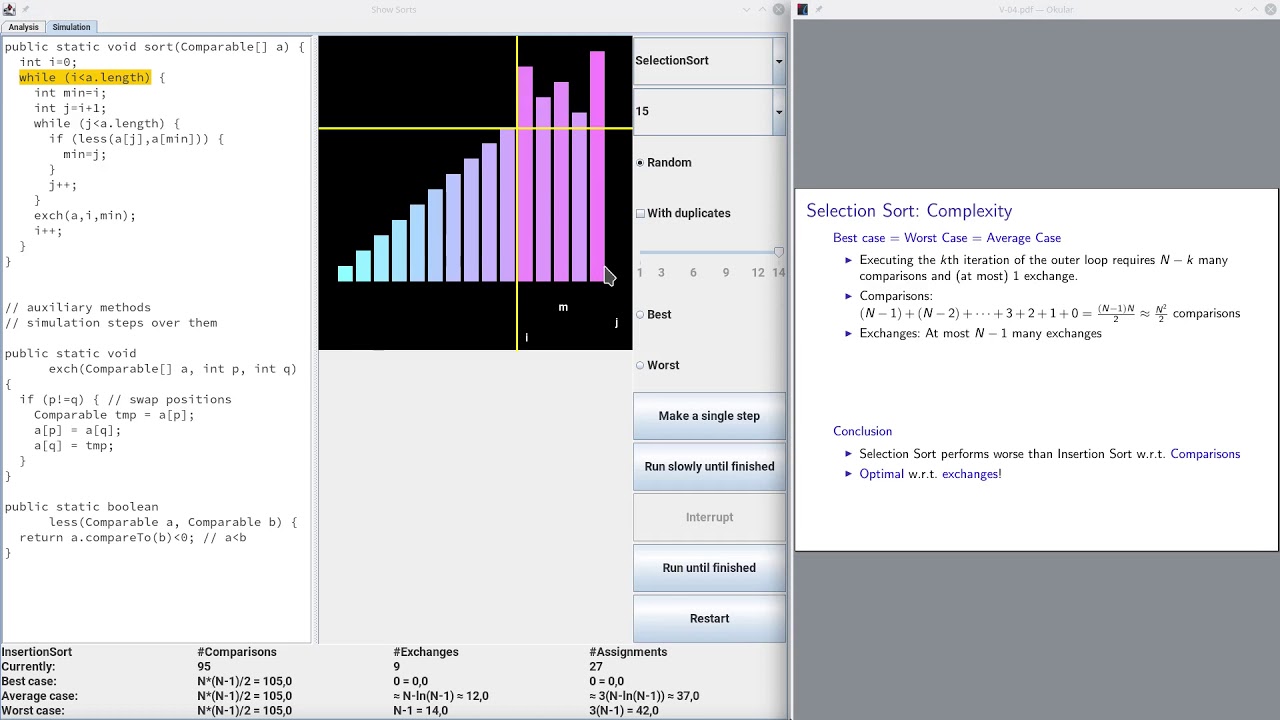
Task: Click current assignments value 27
Action: tap(596, 667)
